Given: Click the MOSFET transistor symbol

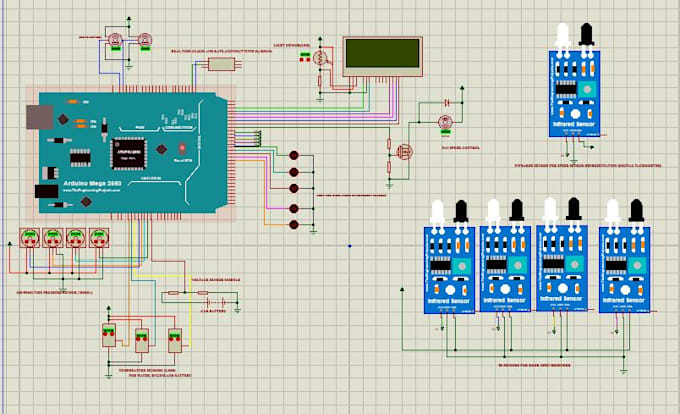Looking at the screenshot, I should pos(405,152).
